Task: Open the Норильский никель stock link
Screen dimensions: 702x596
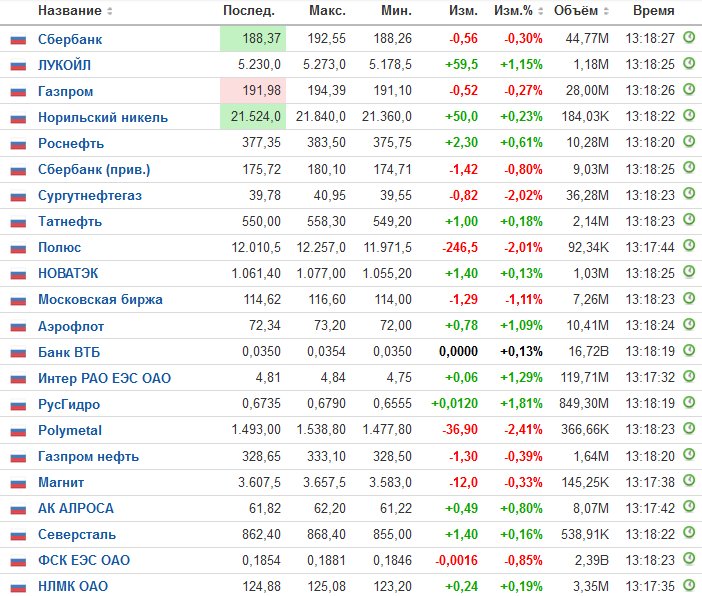Action: coord(103,117)
